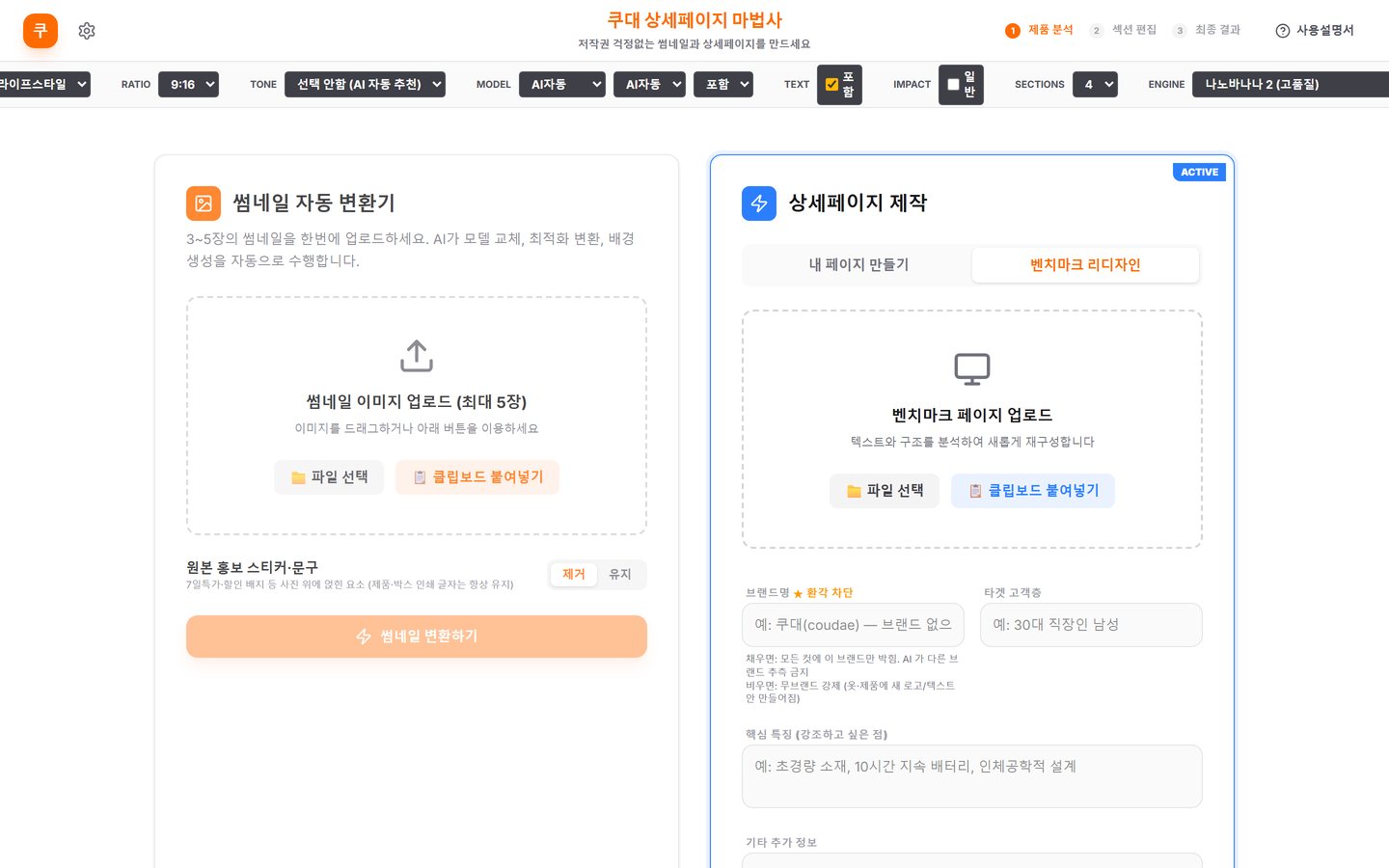The height and width of the screenshot is (868, 1389).
Task: Open the RATIO 9:16 dropdown
Action: click(188, 85)
